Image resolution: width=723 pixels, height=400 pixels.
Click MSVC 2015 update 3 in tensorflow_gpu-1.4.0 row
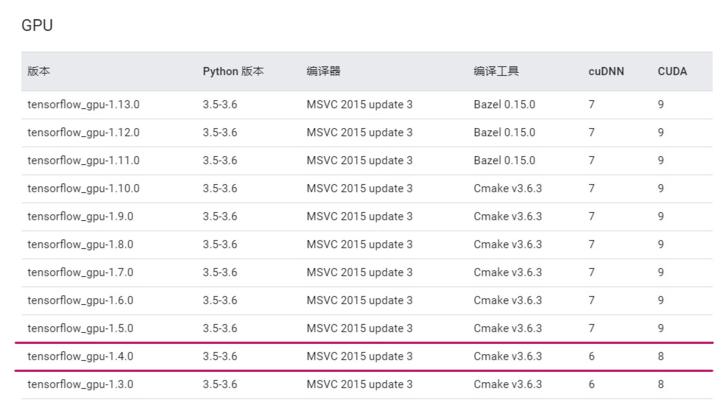click(x=360, y=356)
